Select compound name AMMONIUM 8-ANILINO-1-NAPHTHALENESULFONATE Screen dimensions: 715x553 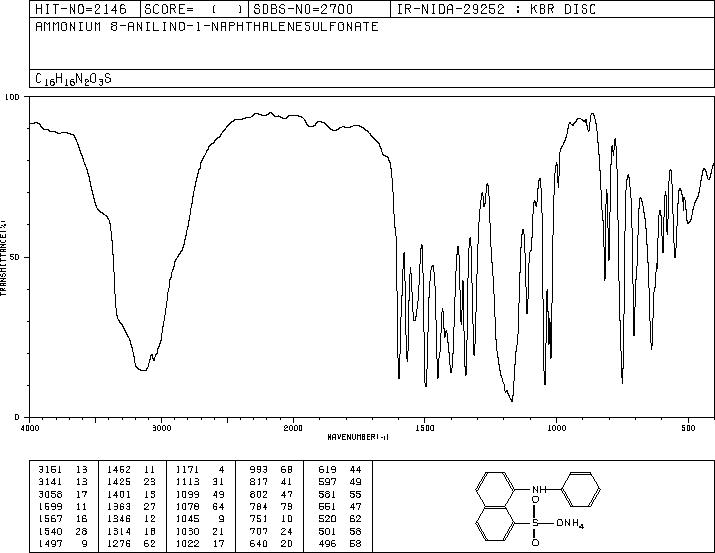point(207,26)
